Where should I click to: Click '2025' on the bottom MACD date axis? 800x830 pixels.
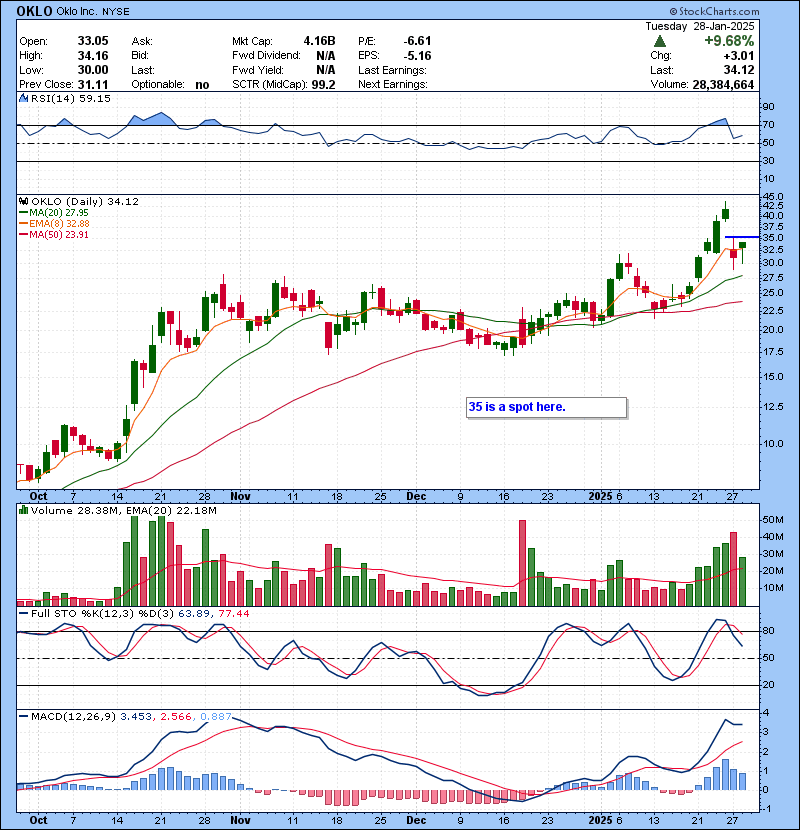pos(600,820)
